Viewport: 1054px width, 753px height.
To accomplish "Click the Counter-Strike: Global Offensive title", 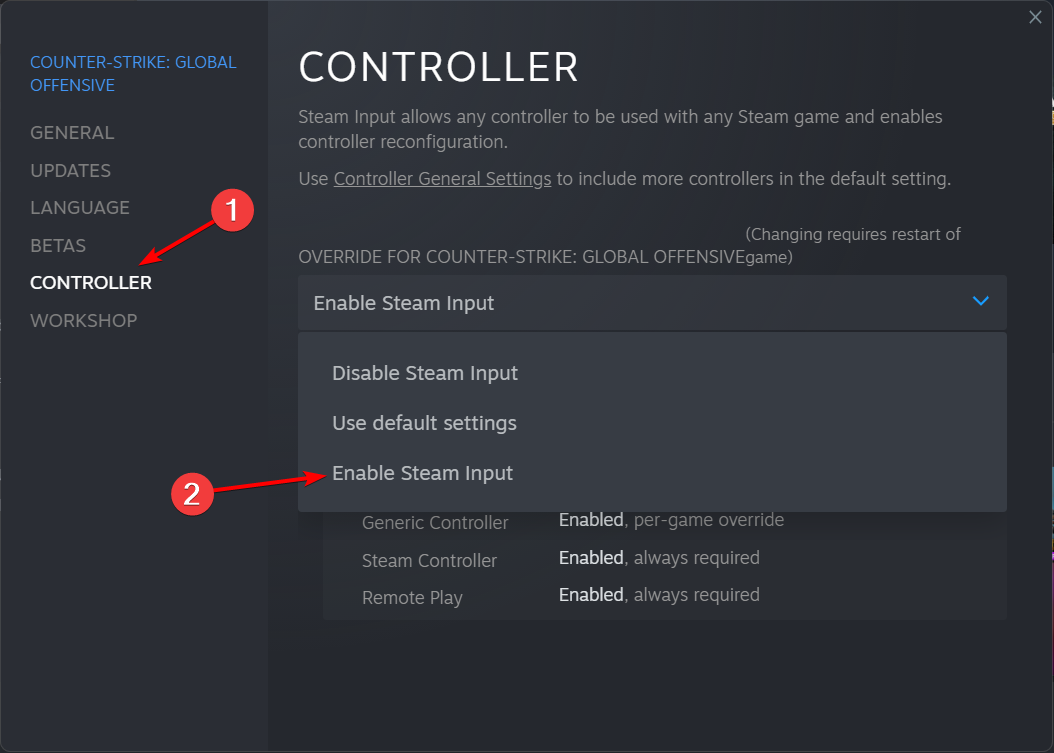I will pos(133,73).
